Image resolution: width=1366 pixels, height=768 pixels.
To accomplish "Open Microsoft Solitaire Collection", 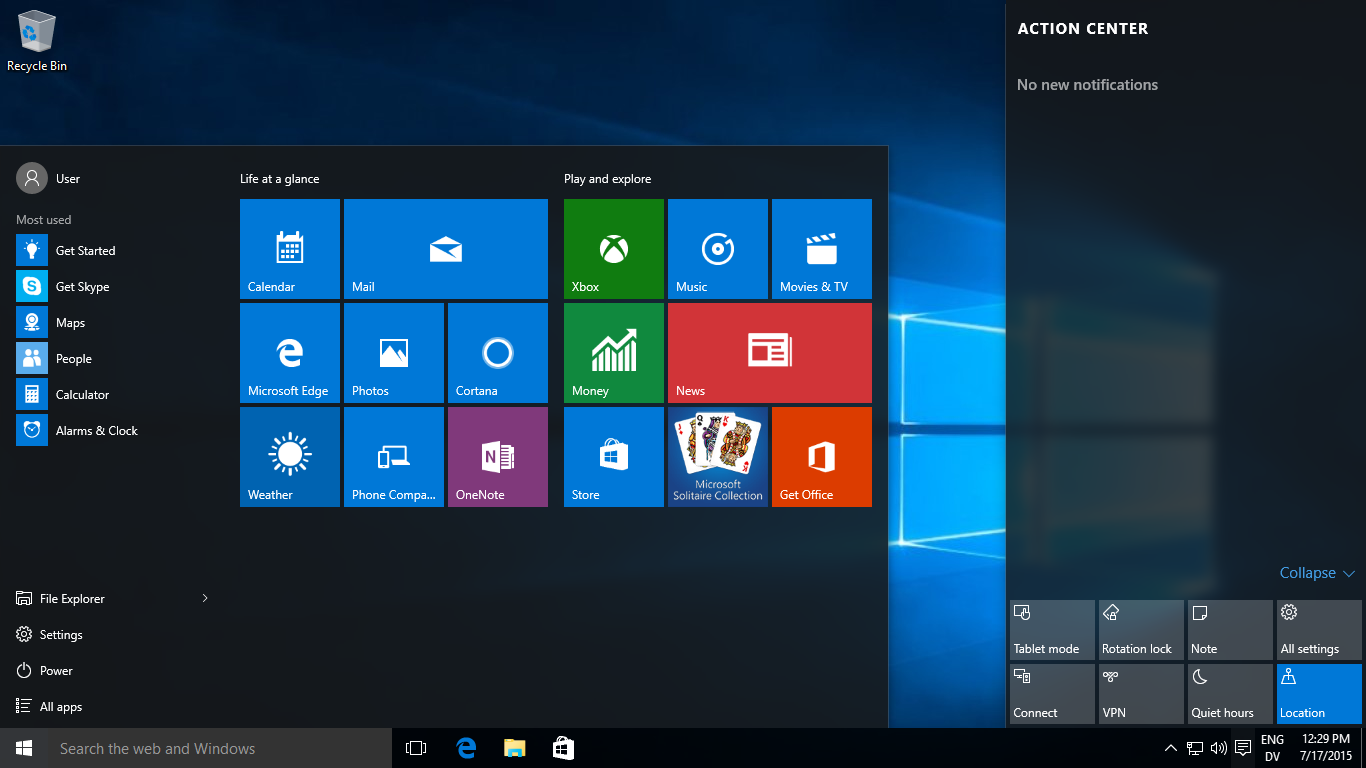I will (x=717, y=457).
